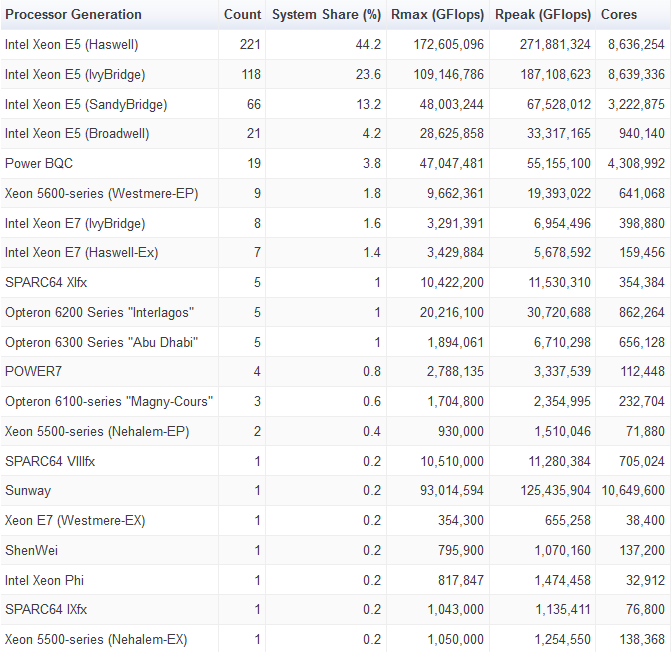Click the ShenWei cores value 137,200
The image size is (672, 652).
(642, 550)
